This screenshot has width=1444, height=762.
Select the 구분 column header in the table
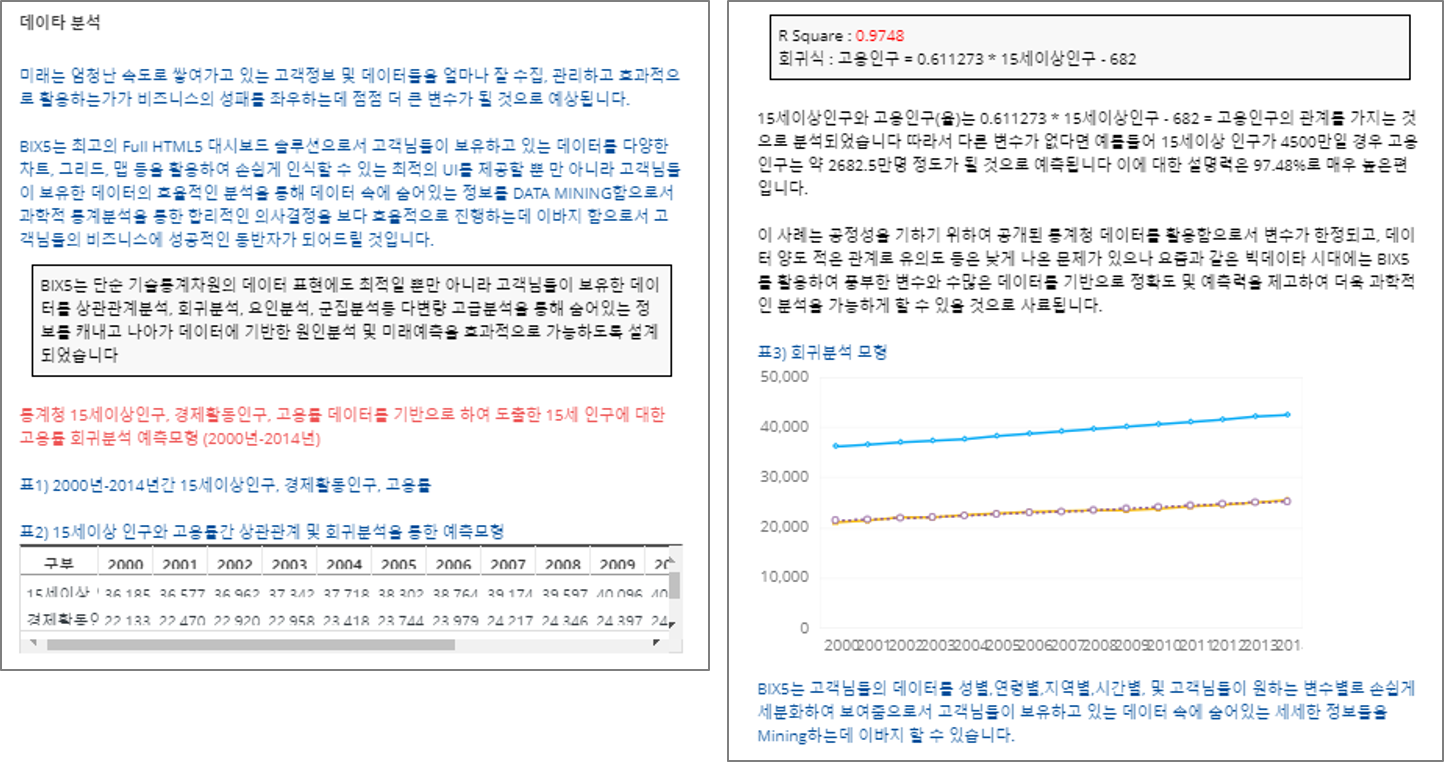coord(59,562)
